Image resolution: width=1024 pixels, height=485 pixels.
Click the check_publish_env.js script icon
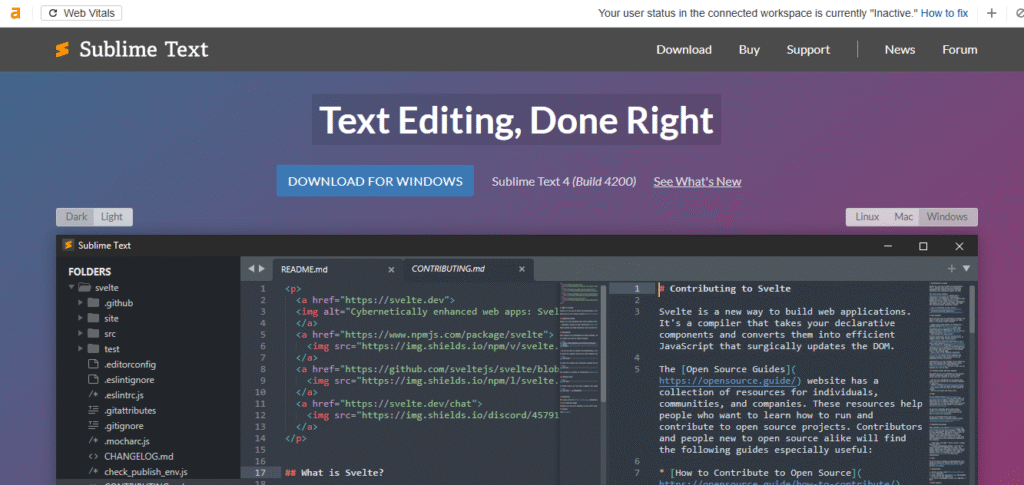[93, 471]
